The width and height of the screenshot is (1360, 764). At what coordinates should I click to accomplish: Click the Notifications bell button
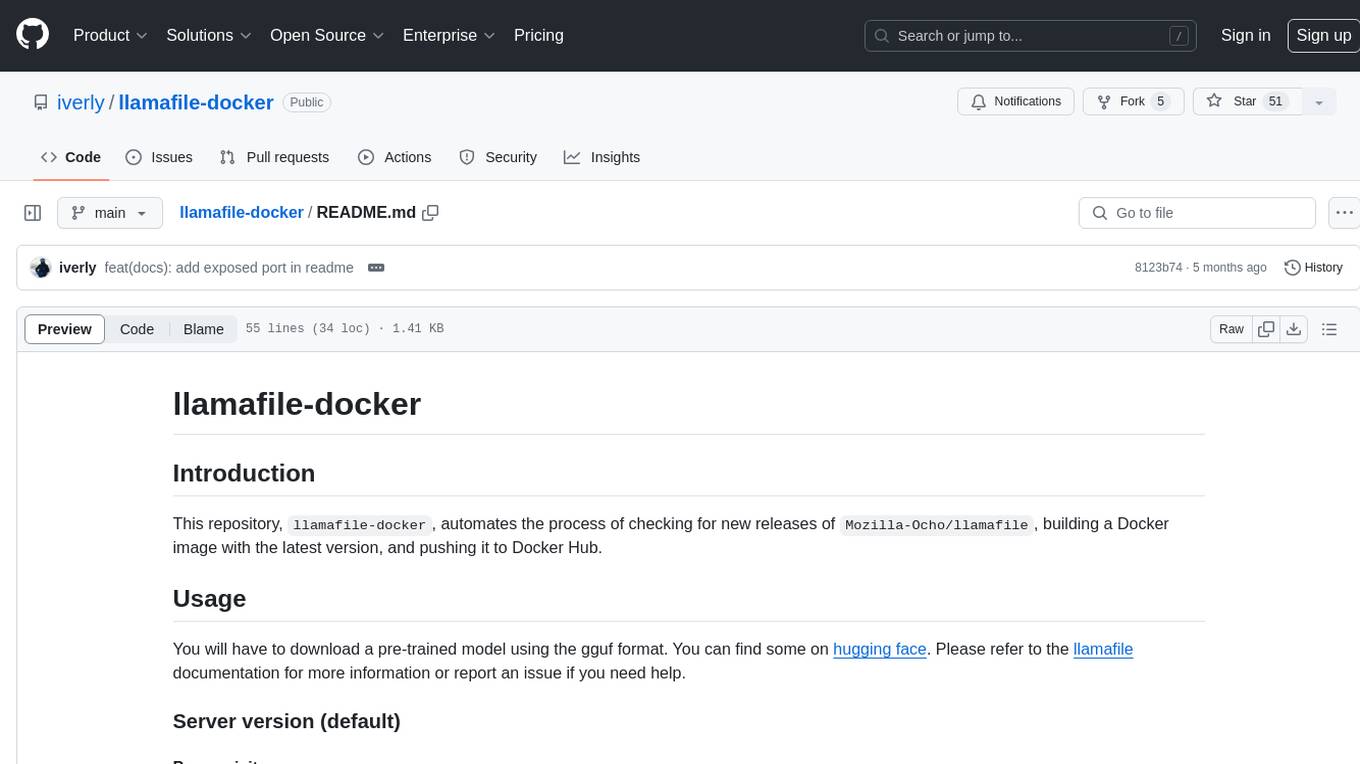1016,102
